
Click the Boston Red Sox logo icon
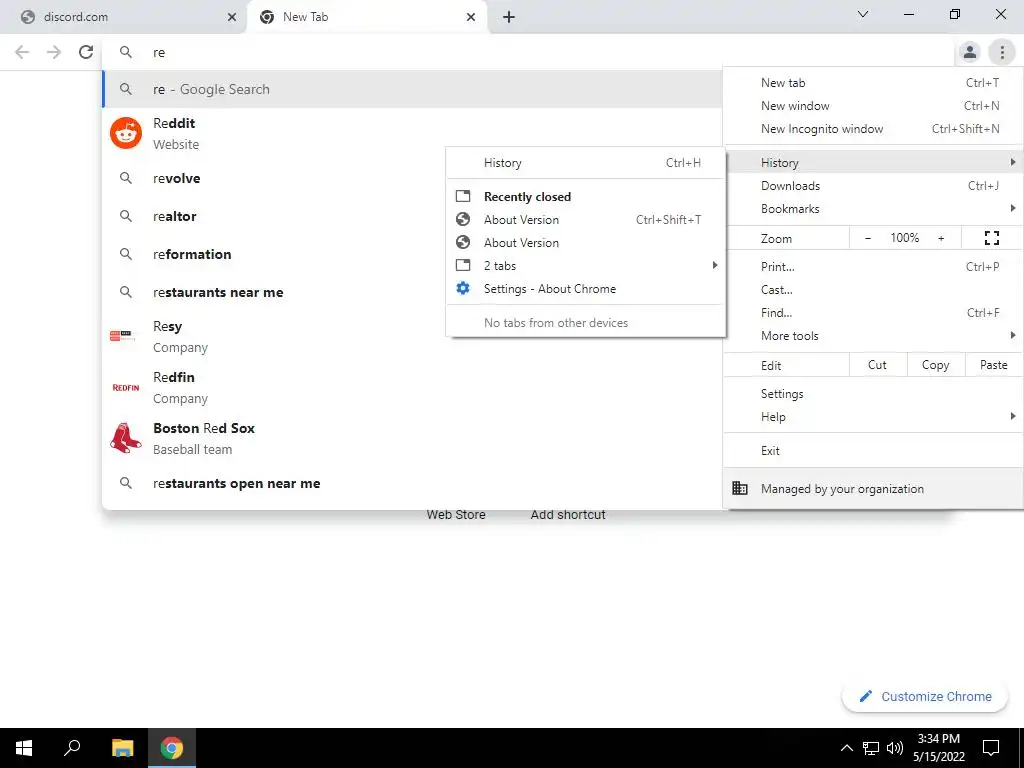125,438
